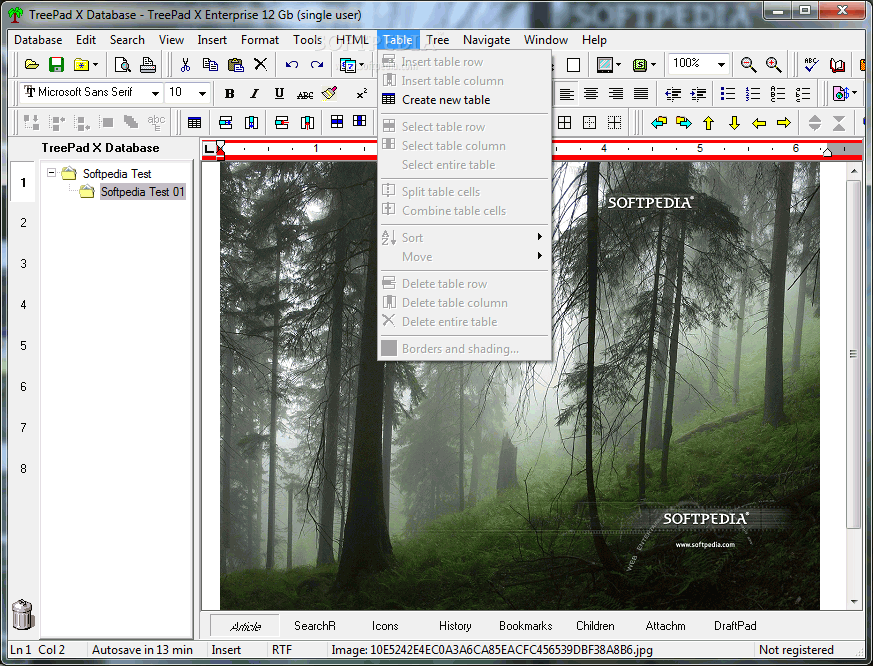
Task: Click the ABC spell check icon
Action: (x=811, y=65)
